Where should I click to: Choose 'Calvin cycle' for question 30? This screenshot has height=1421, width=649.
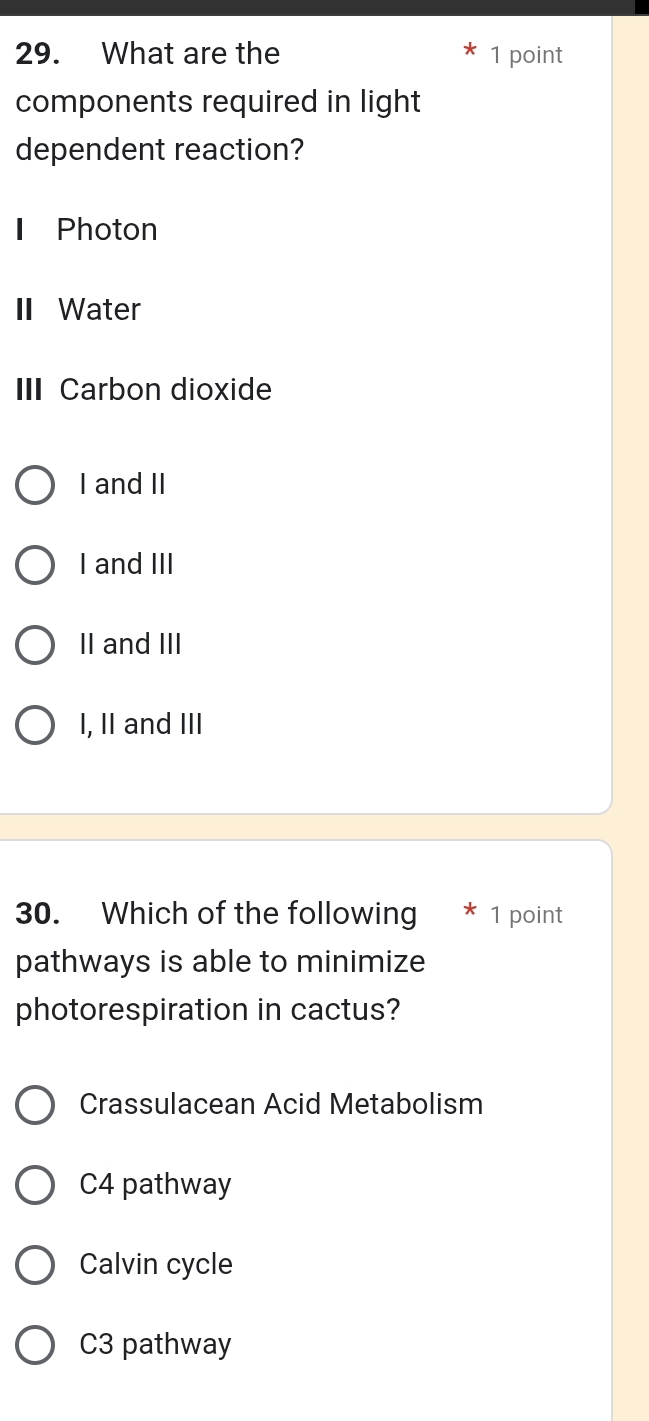(x=34, y=1264)
